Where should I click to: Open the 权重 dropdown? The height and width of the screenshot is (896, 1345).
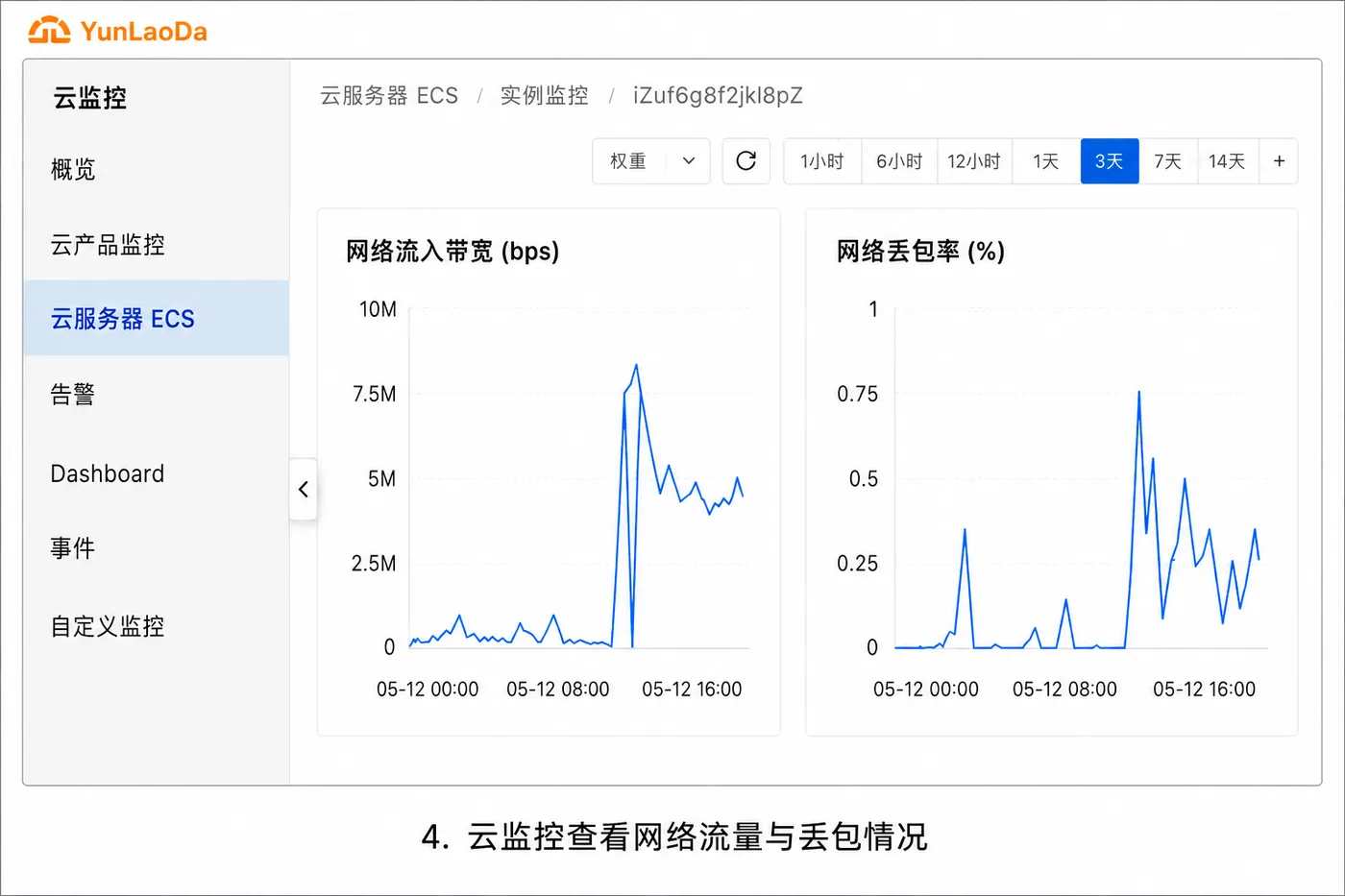tap(651, 161)
